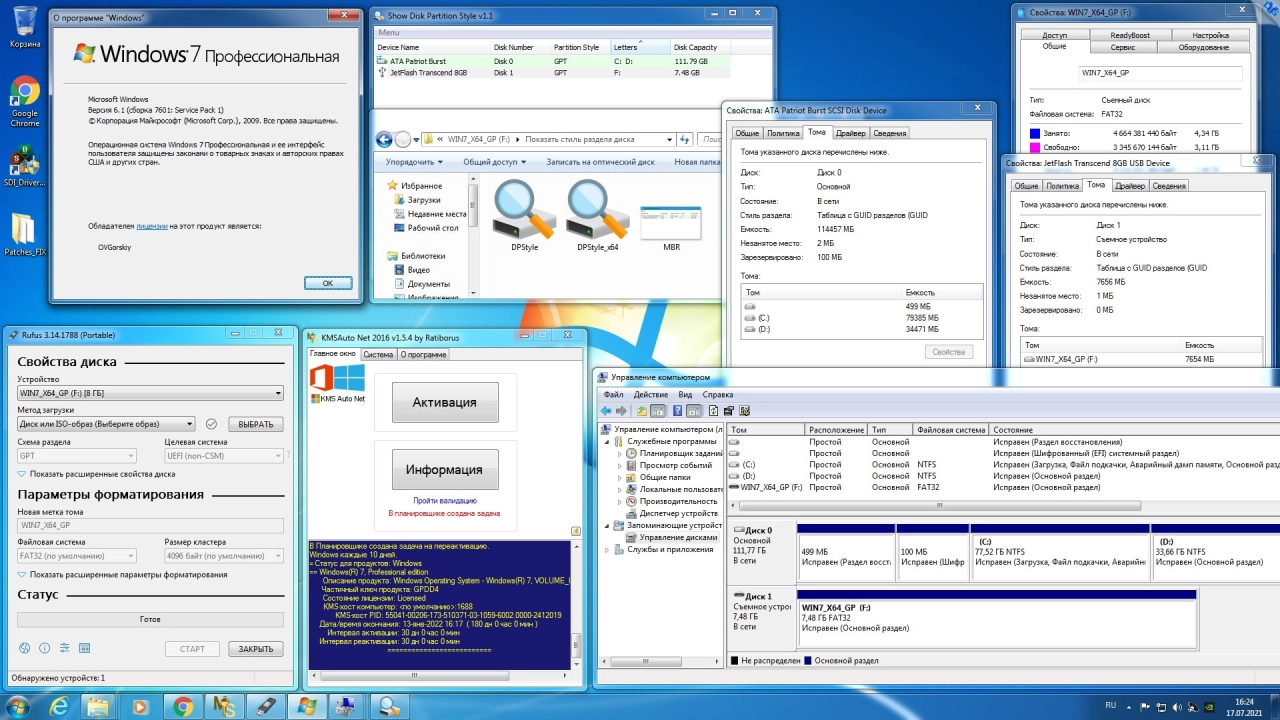Click Back arrow in Computer Management toolbar

click(x=606, y=411)
